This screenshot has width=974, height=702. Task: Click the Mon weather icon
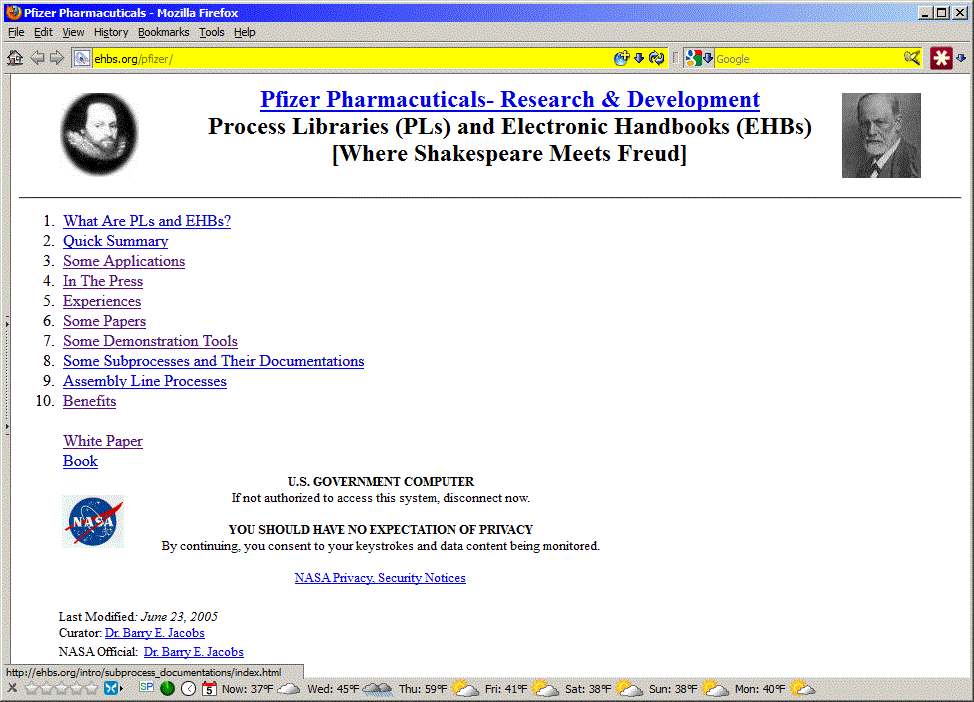pos(802,688)
